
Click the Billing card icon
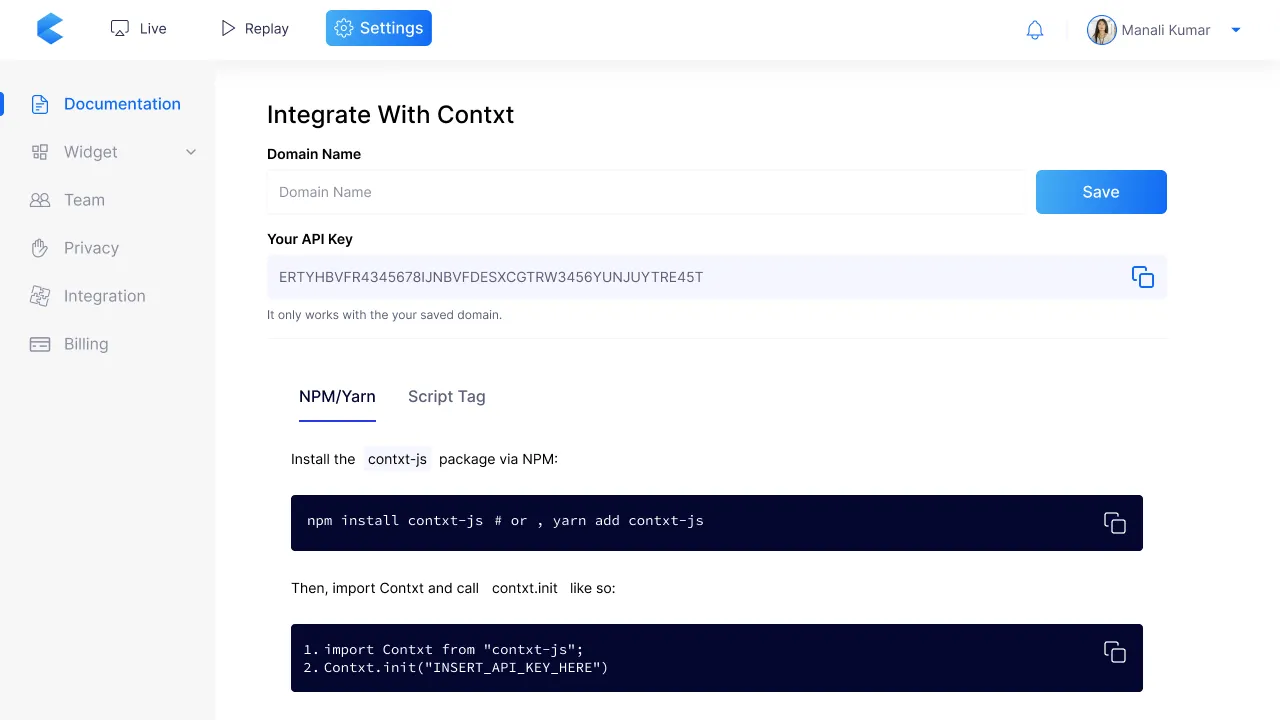coord(40,344)
